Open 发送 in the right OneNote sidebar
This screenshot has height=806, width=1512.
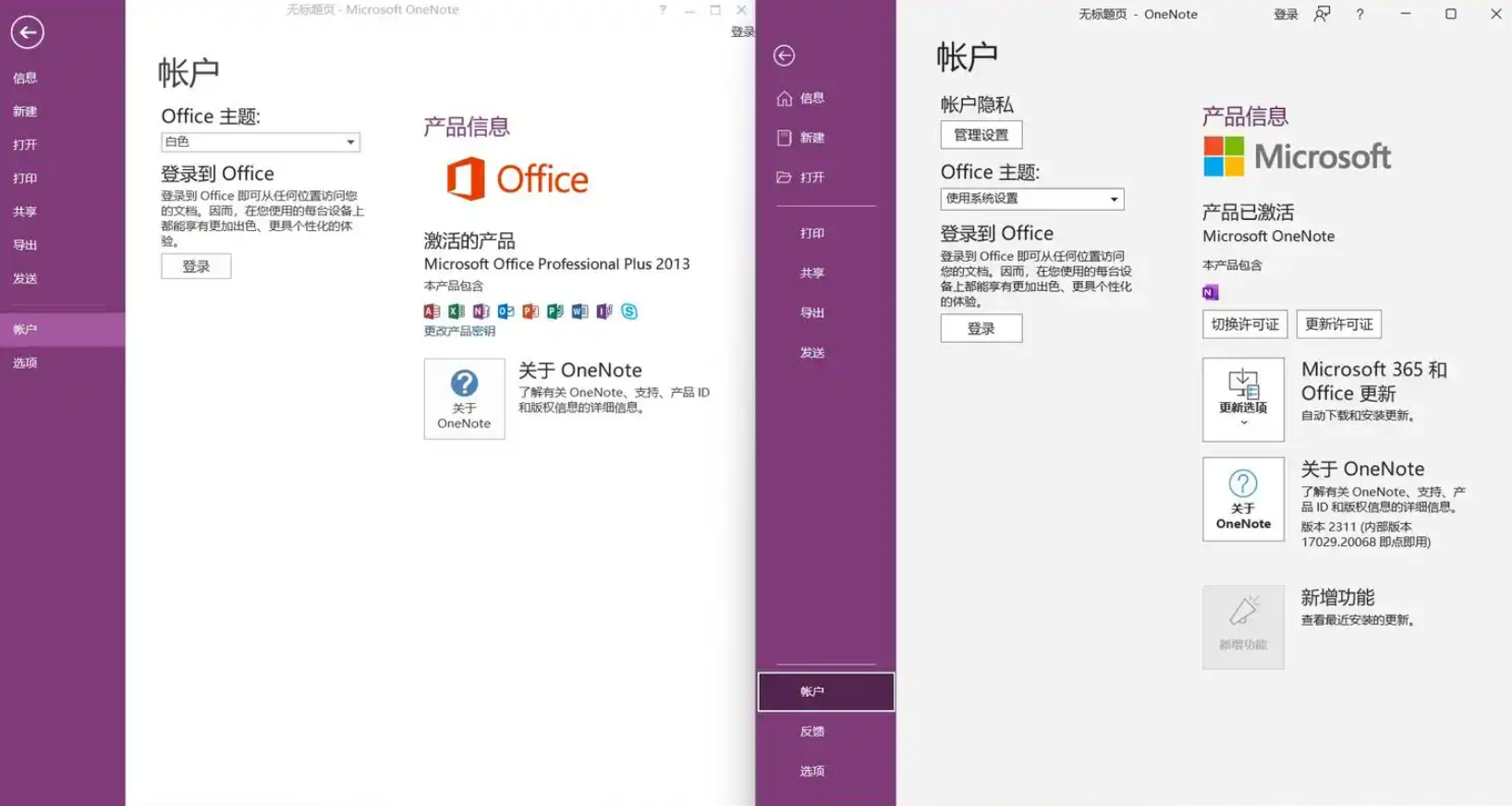[x=826, y=352]
